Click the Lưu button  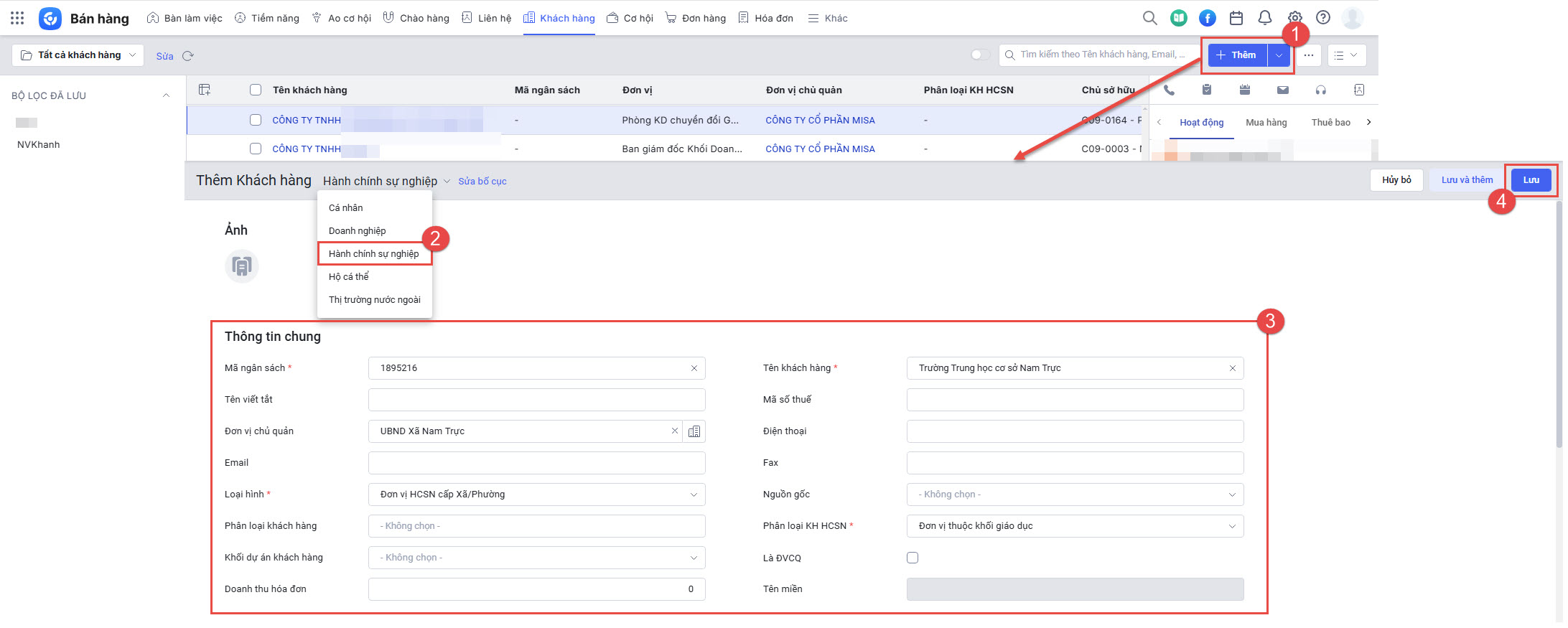tap(1531, 180)
